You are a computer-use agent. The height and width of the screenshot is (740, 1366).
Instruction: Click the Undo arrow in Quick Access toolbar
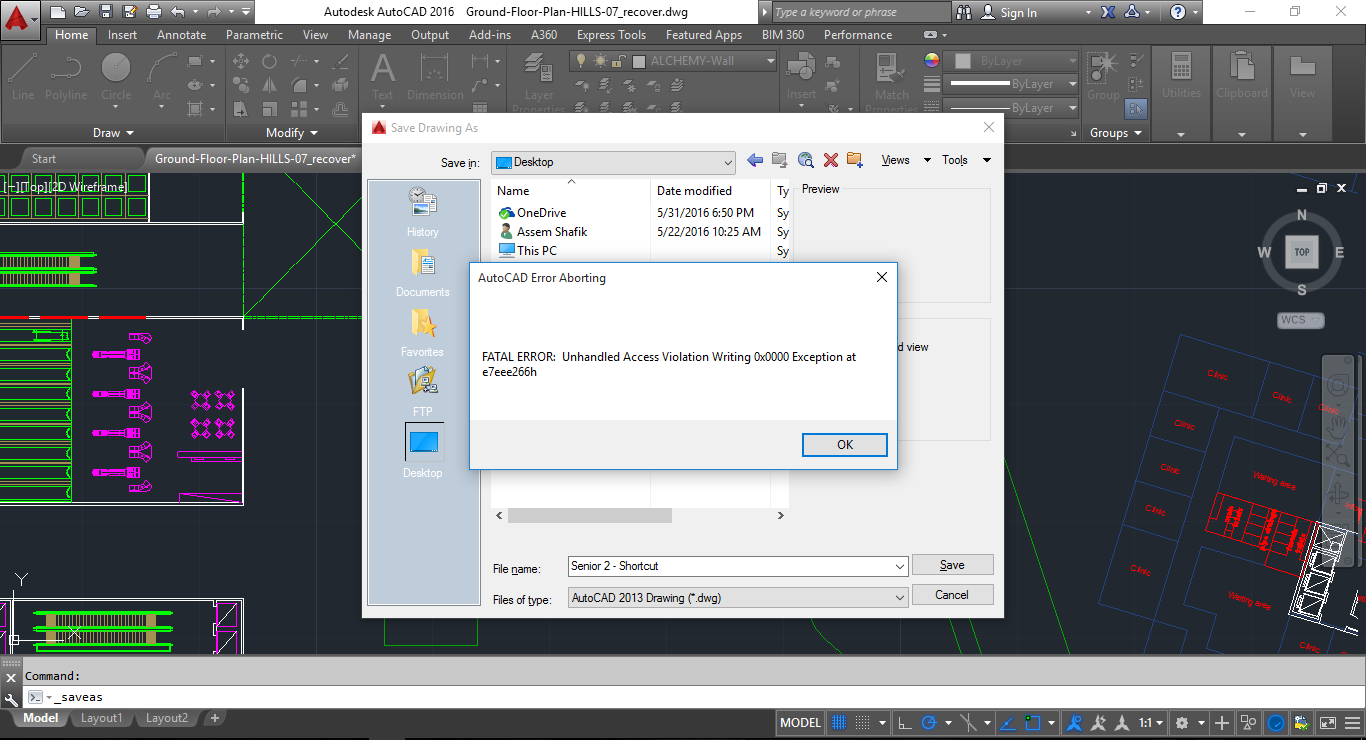pyautogui.click(x=178, y=12)
